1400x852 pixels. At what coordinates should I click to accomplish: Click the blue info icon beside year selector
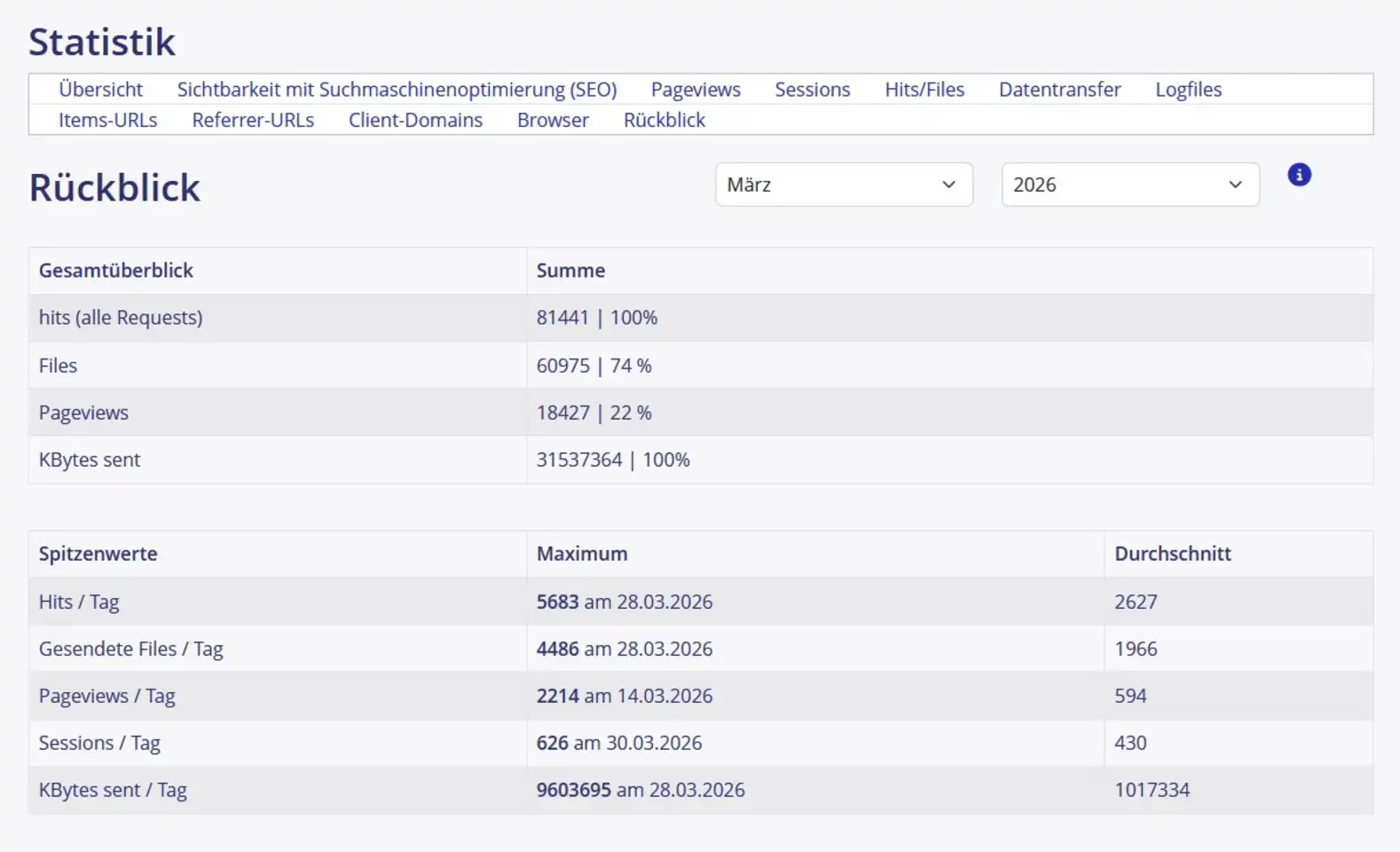click(1299, 175)
